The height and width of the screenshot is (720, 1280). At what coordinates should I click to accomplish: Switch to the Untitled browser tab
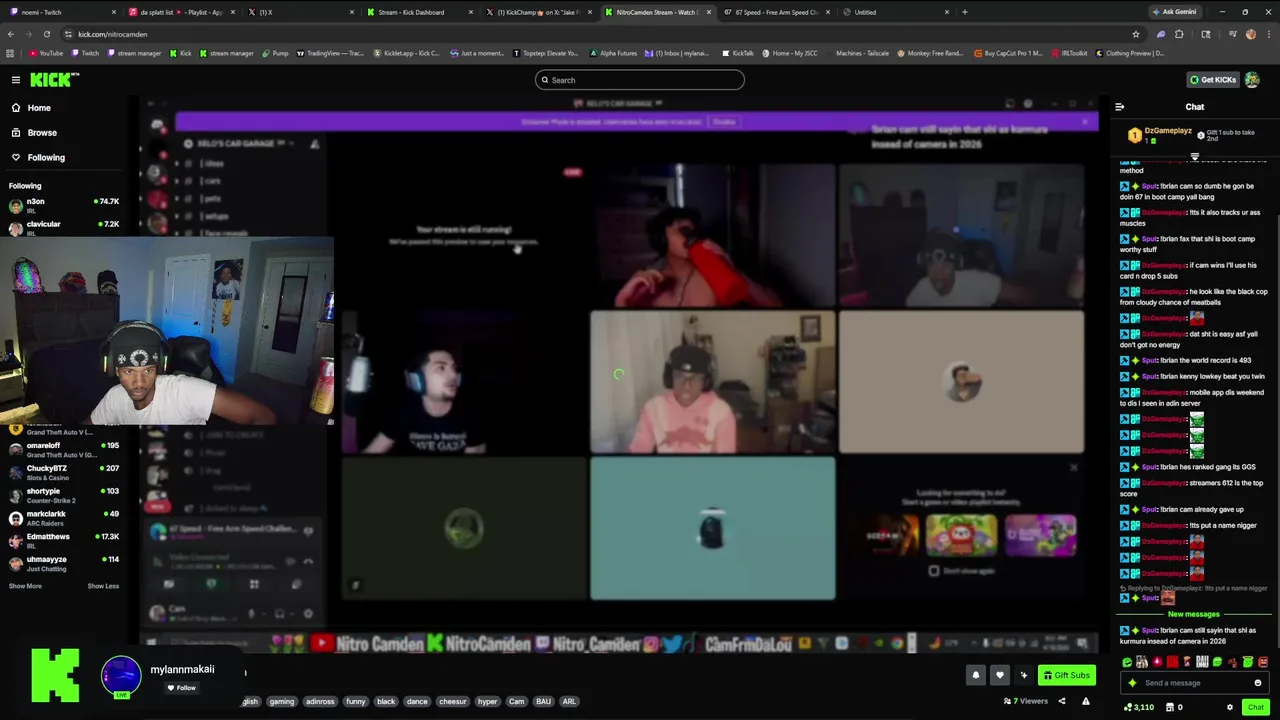click(x=895, y=12)
